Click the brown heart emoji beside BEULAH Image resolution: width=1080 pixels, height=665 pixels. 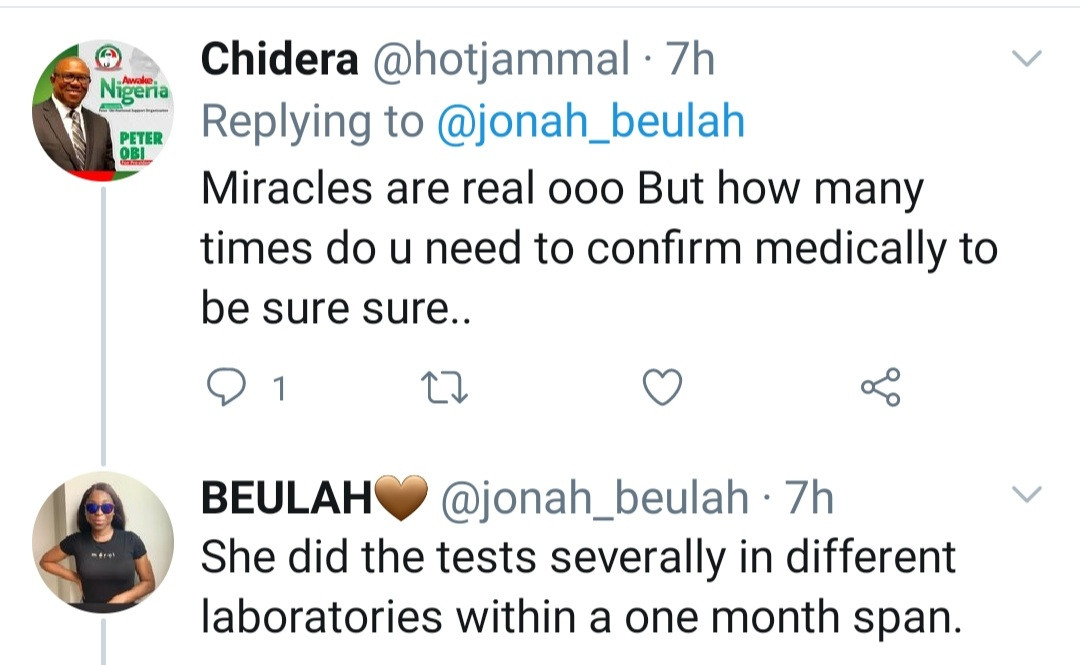403,497
